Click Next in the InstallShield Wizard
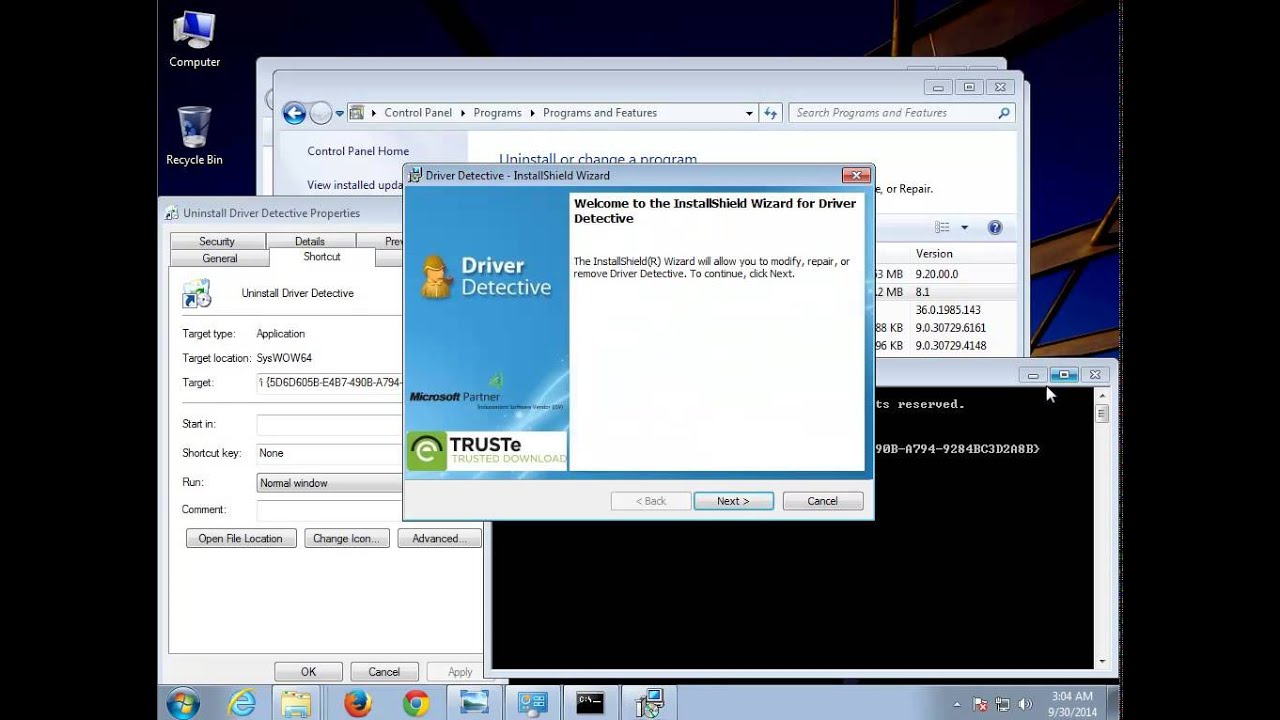 tap(733, 501)
